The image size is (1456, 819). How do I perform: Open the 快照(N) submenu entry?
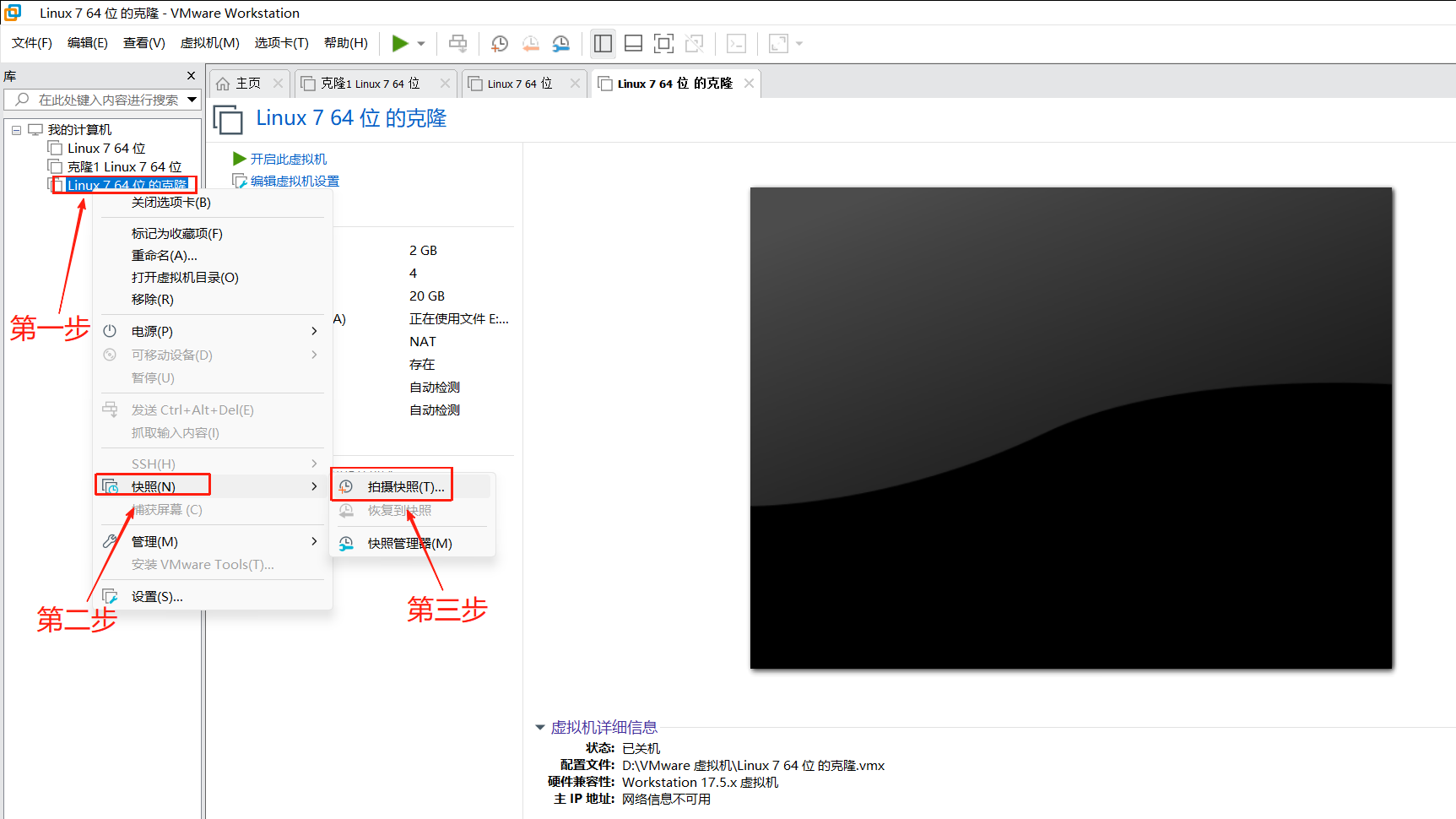coord(213,487)
